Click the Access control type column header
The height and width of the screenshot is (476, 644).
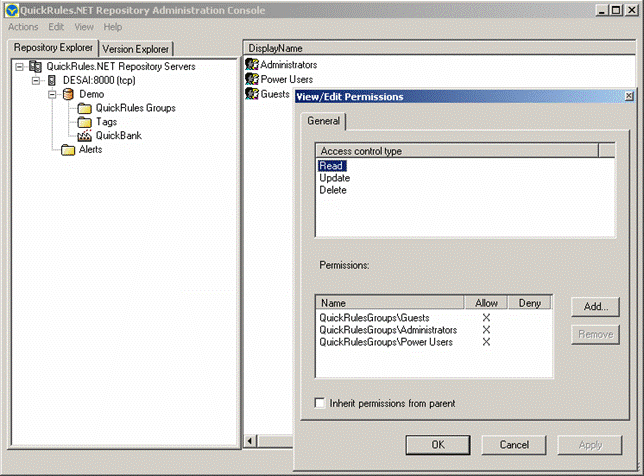coord(457,151)
